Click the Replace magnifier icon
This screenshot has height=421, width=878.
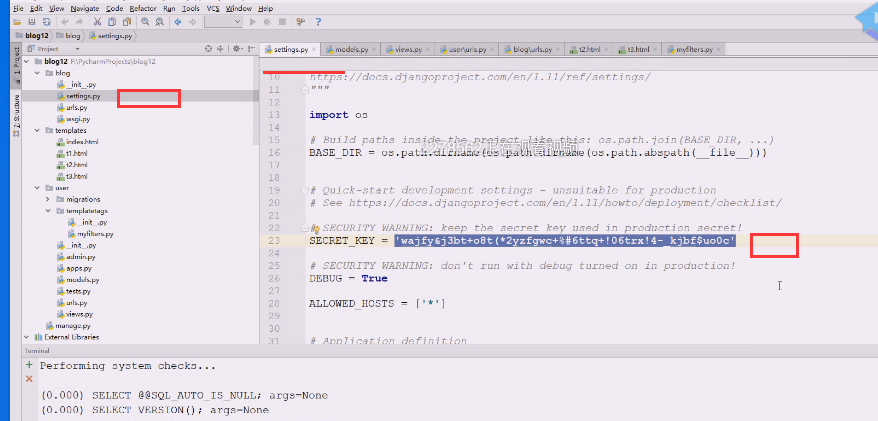coord(160,22)
